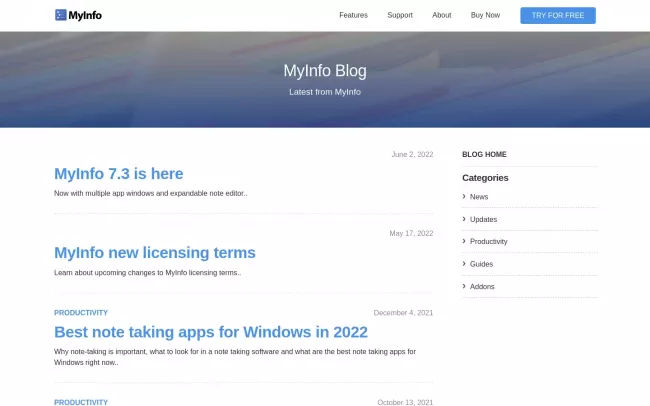Click the 'December 4, 2021' date text
This screenshot has height=406, width=650.
point(403,313)
